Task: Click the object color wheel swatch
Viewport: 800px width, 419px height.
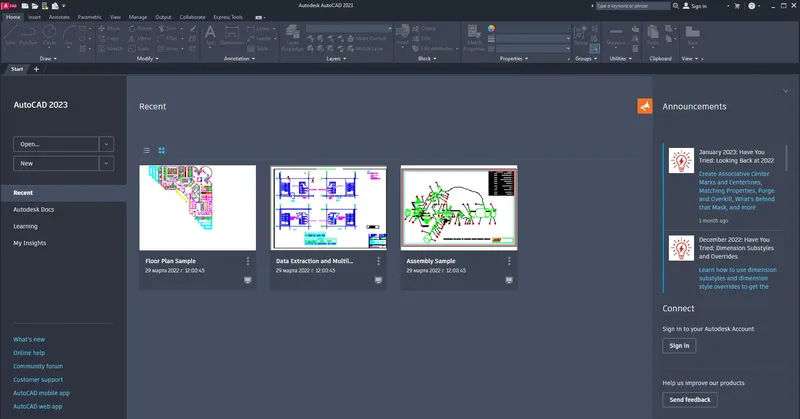Action: click(x=491, y=29)
